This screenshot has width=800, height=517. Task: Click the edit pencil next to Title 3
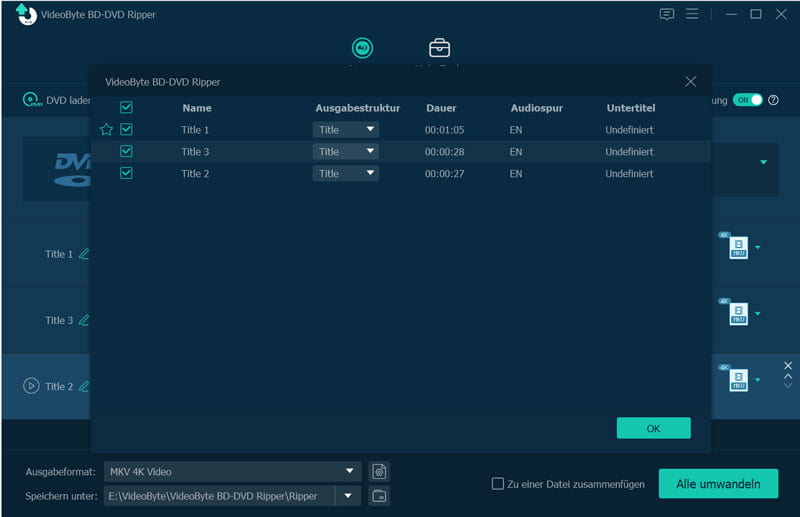tap(84, 320)
